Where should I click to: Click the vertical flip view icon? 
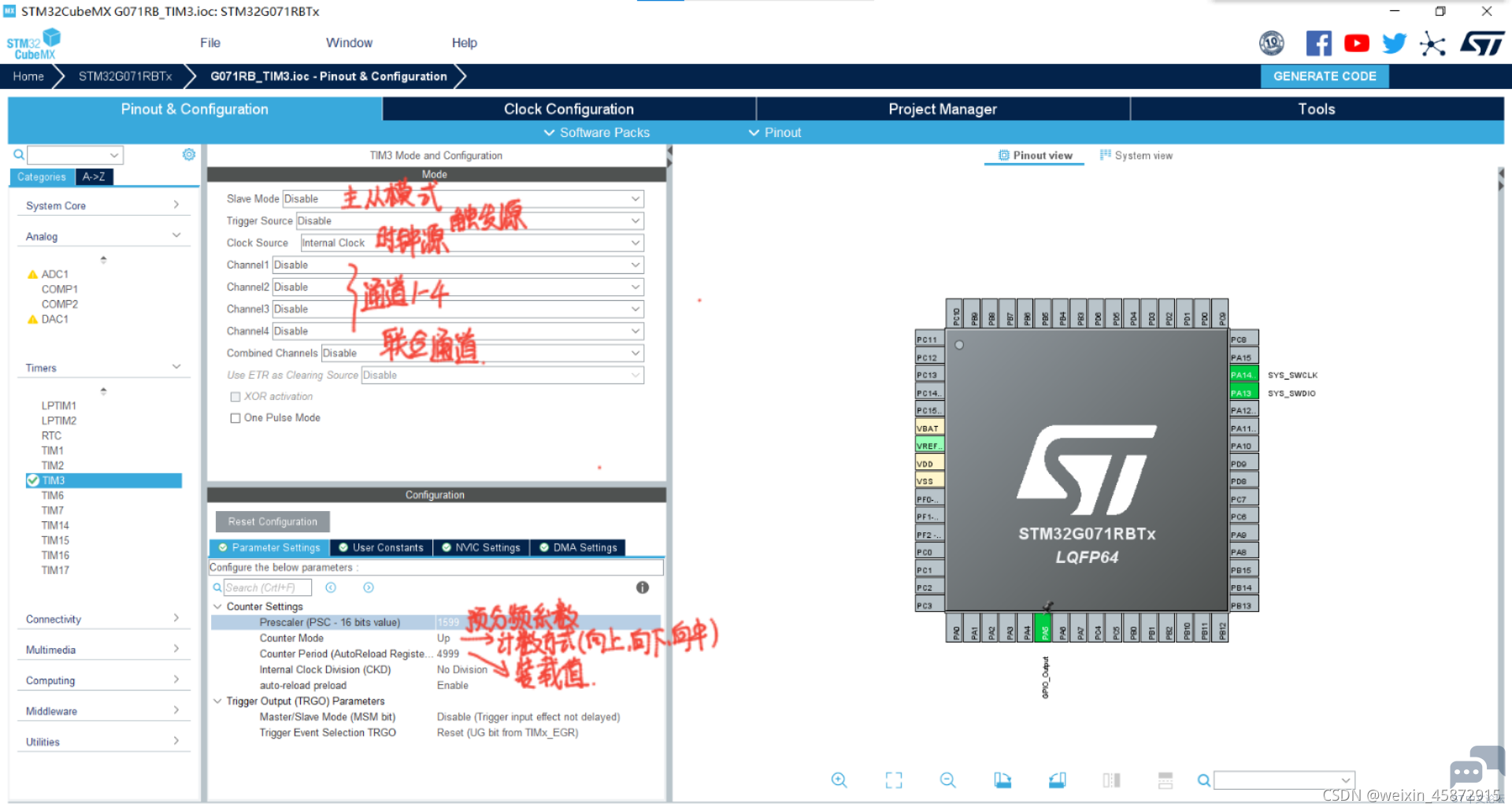click(x=1111, y=780)
